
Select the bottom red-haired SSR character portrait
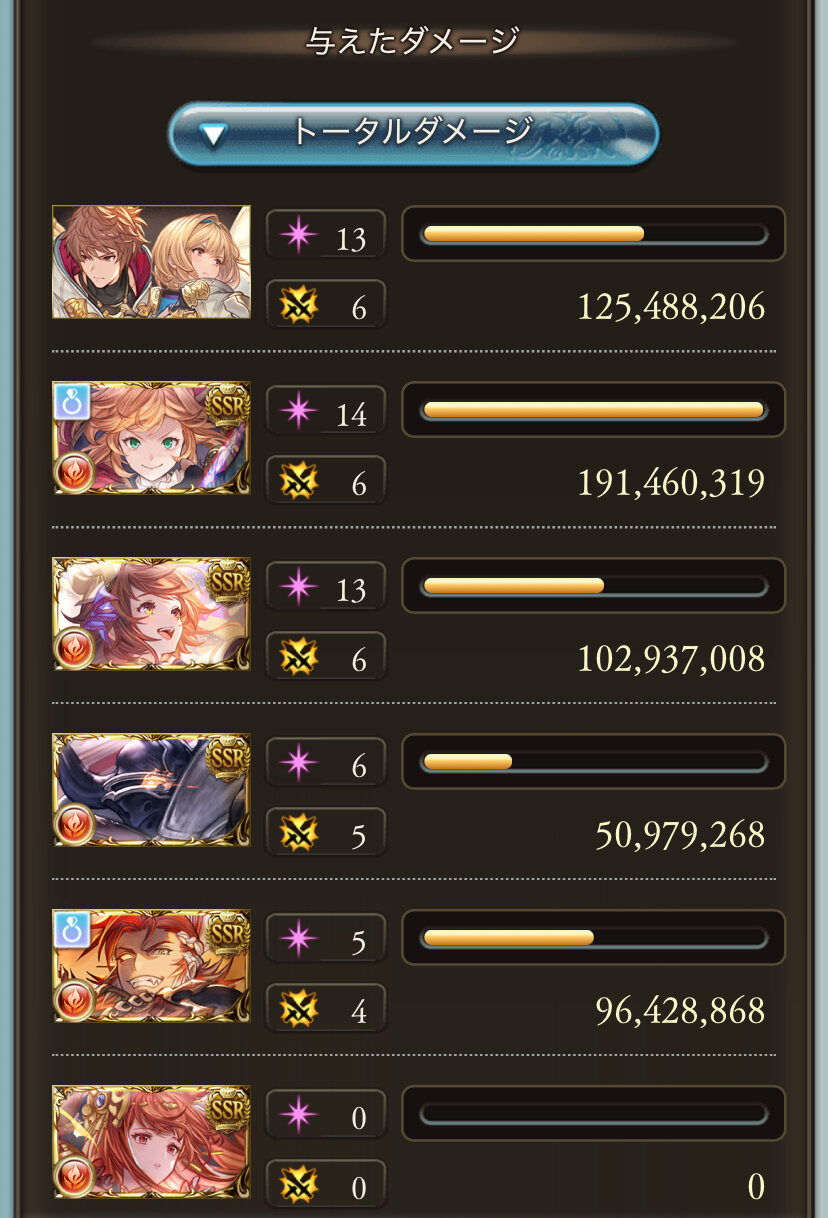click(151, 1142)
